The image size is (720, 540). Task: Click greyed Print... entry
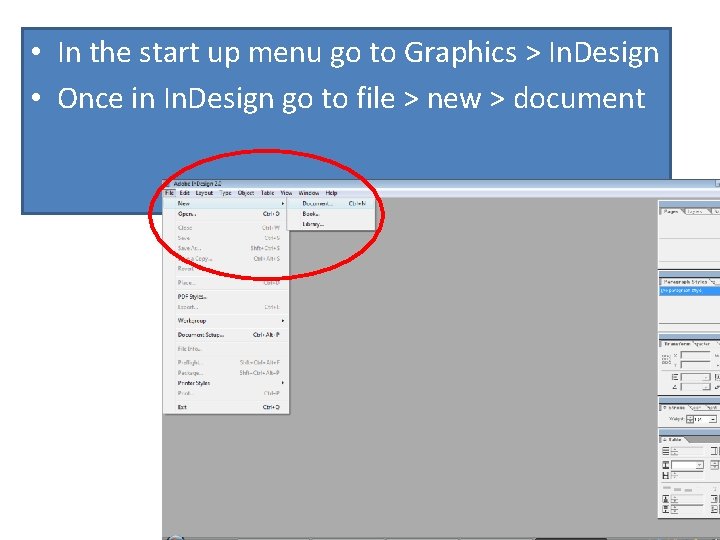click(x=226, y=394)
